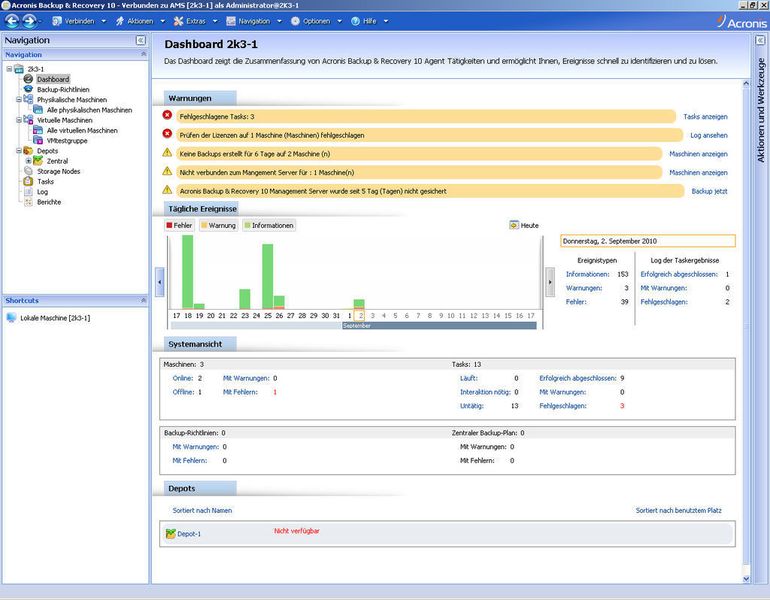Click the Log icon in tree

click(28, 192)
